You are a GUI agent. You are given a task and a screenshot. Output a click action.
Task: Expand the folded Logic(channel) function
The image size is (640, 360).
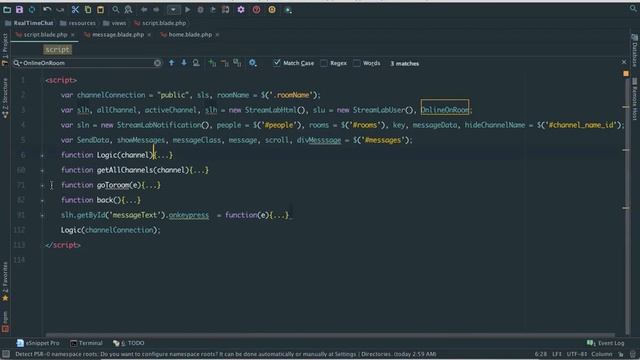click(x=42, y=156)
